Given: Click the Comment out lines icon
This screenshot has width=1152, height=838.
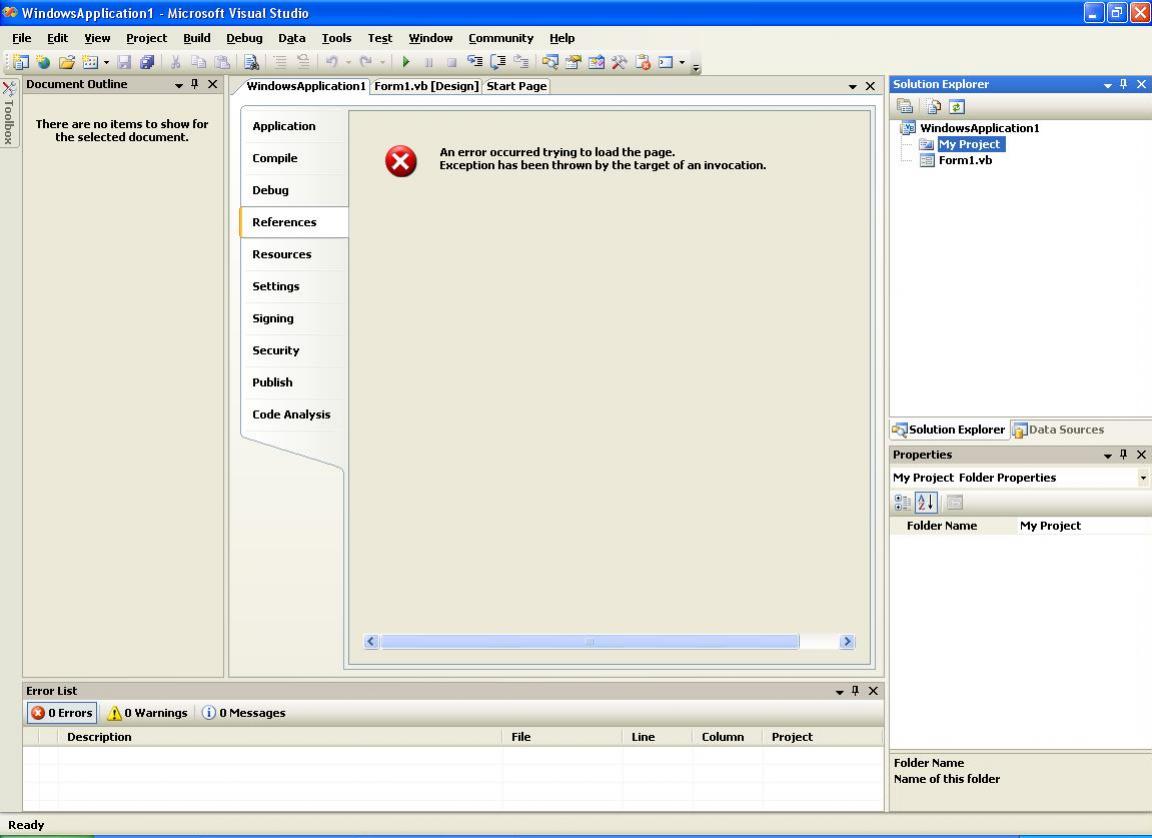Looking at the screenshot, I should (x=280, y=62).
